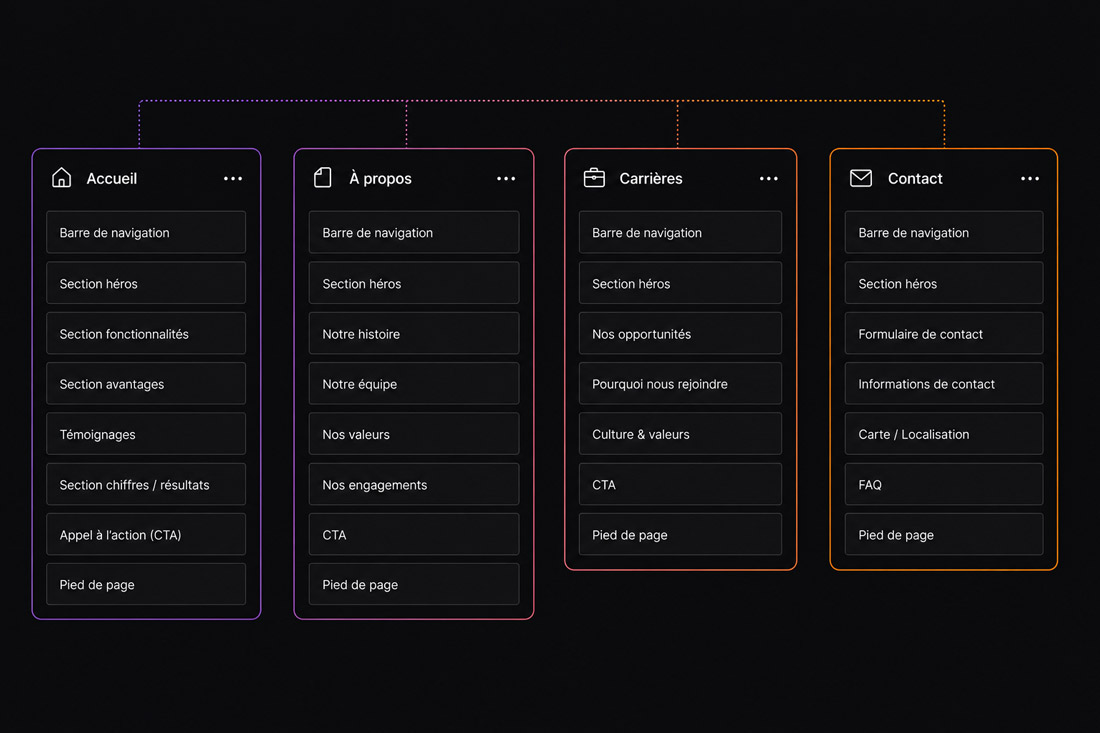Select the Carrières page title
Screen dimensions: 1100x733
coord(651,179)
